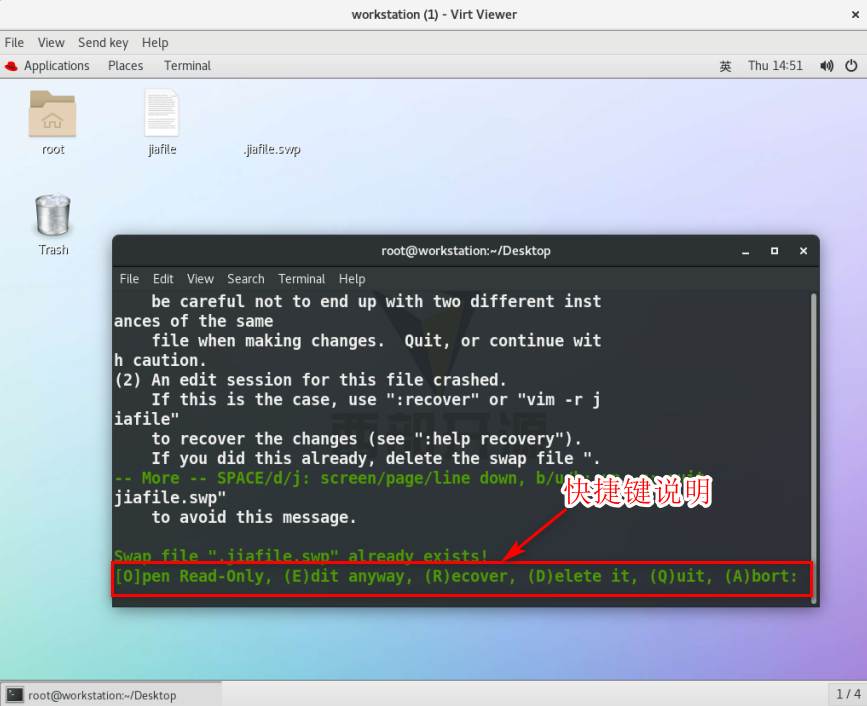Open the power menu icon

tap(851, 66)
